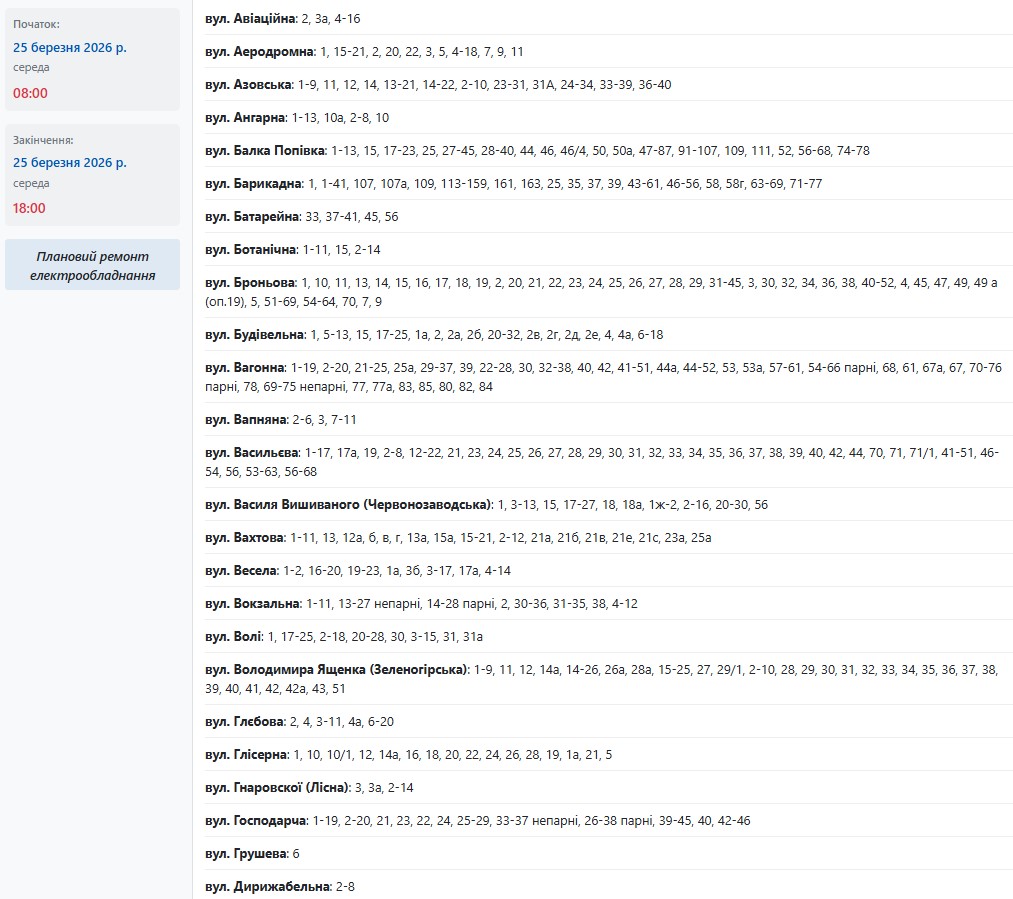The image size is (1013, 899).
Task: Click the end date under Закінчення
Action: click(x=70, y=162)
